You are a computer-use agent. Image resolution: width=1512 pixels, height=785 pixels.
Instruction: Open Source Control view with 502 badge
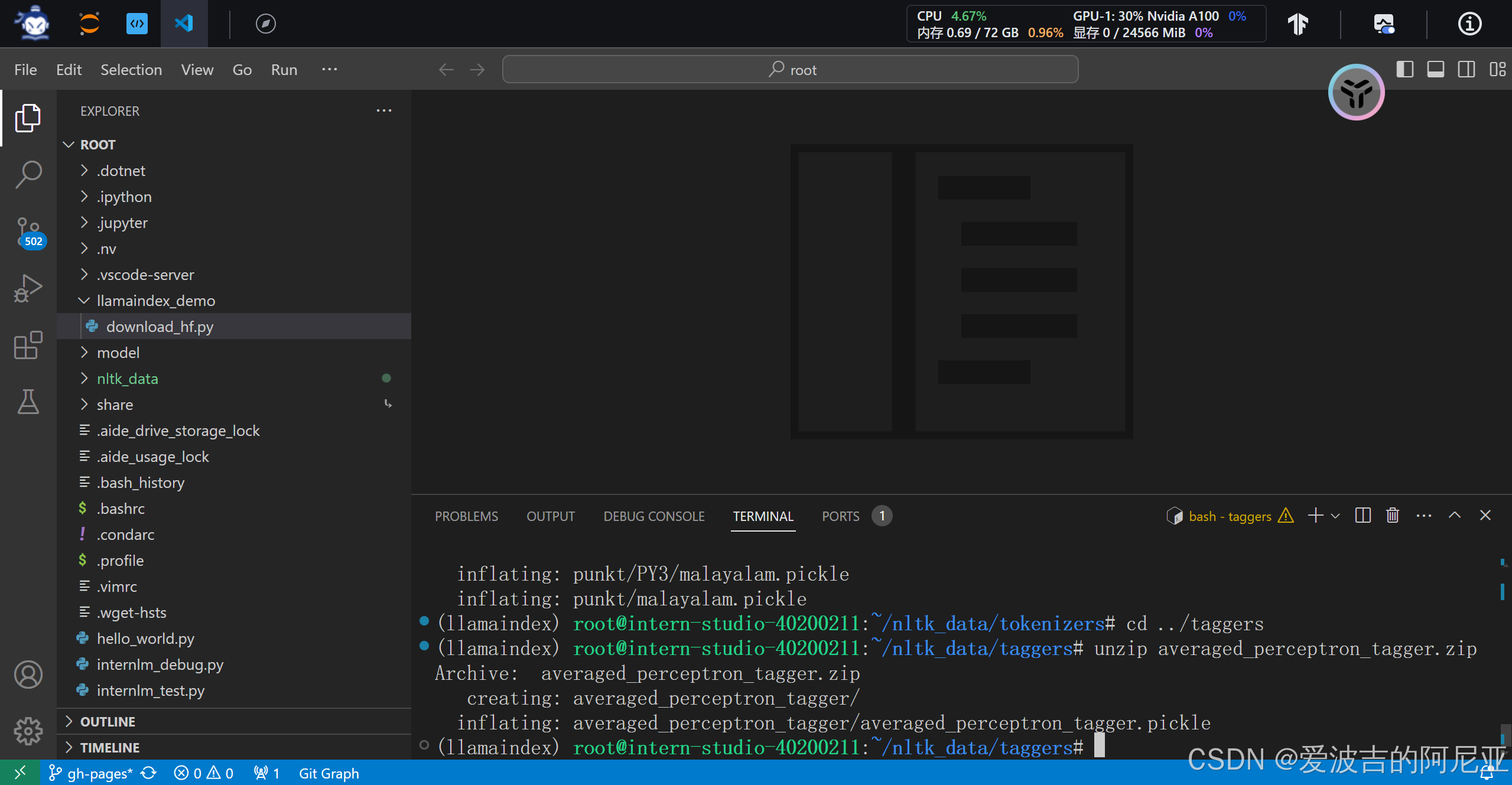(x=28, y=232)
